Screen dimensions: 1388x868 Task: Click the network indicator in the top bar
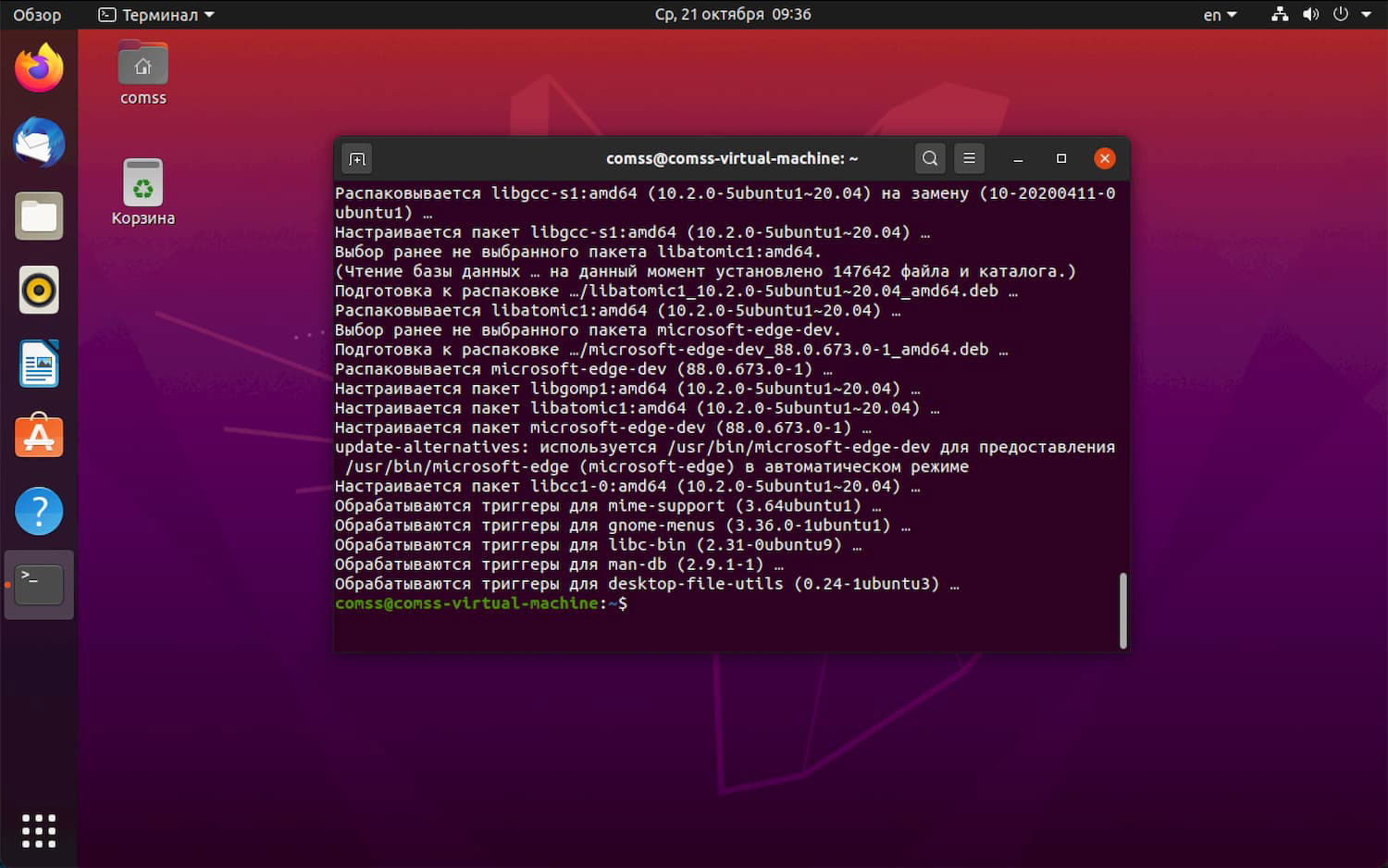click(1280, 14)
